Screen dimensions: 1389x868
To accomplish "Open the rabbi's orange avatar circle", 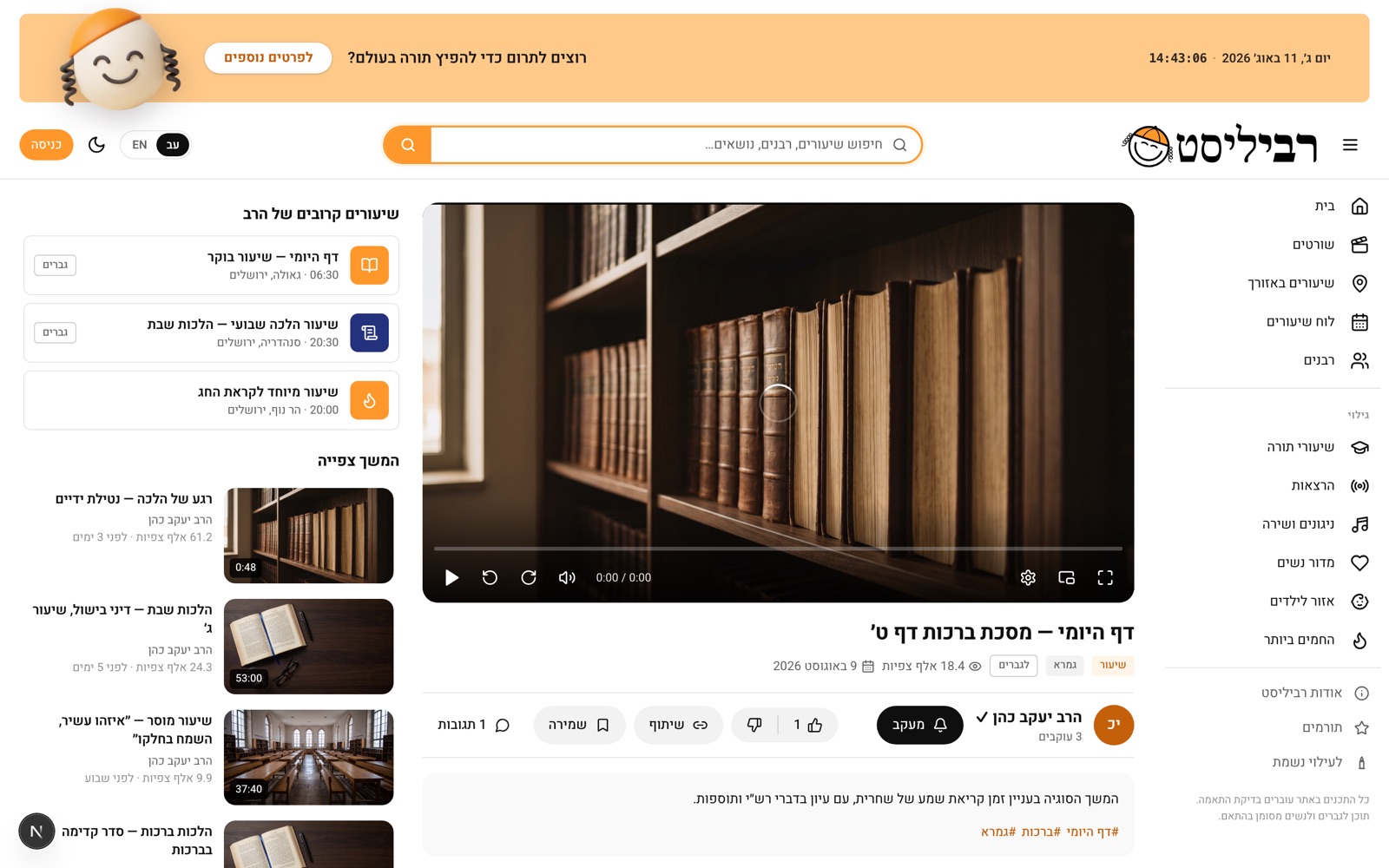I will (1114, 725).
